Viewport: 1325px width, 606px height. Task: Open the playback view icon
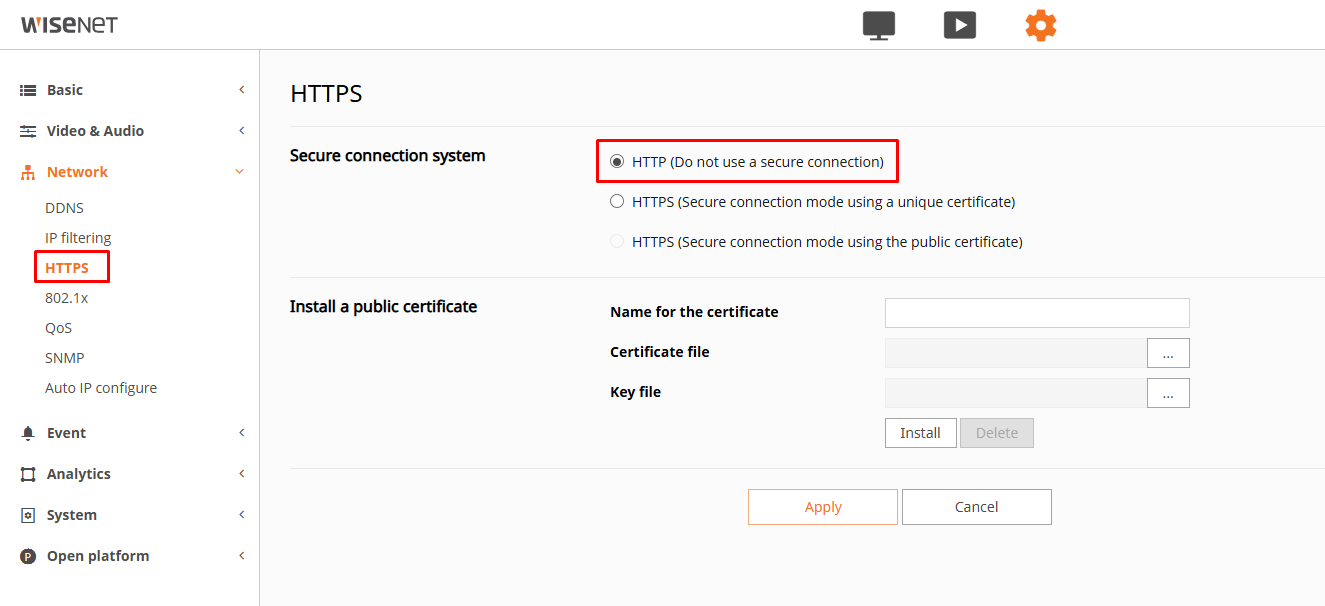[x=960, y=25]
